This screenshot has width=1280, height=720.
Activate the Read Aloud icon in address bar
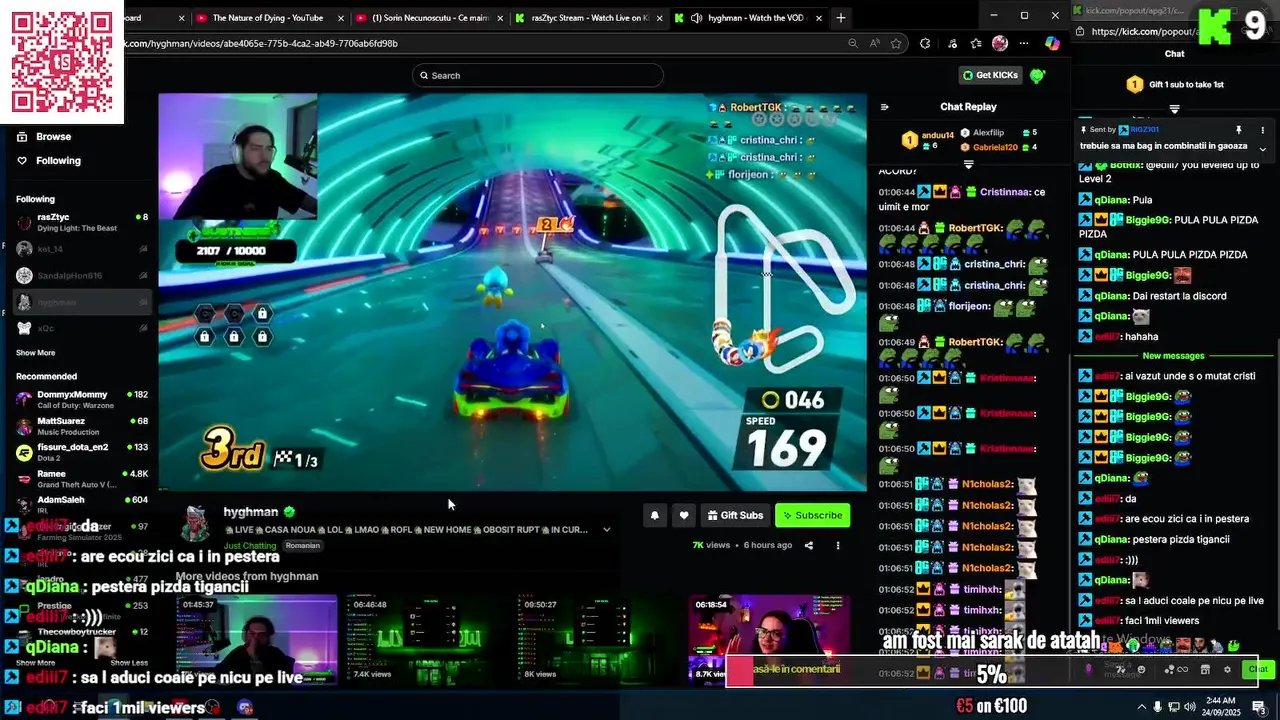click(874, 43)
